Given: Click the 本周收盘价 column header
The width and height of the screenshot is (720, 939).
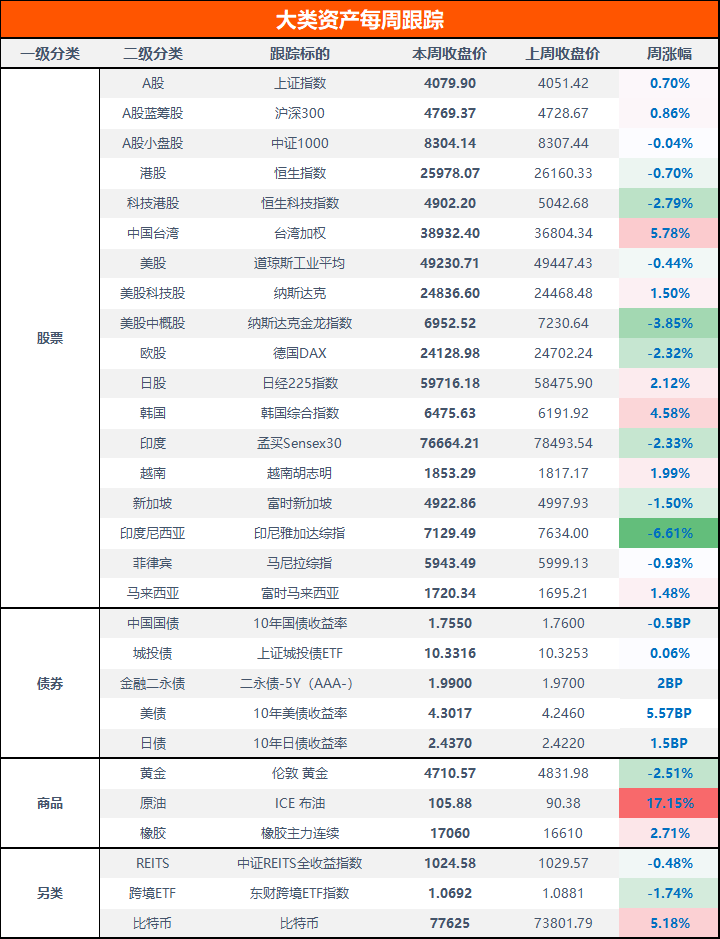Looking at the screenshot, I should click(x=449, y=54).
